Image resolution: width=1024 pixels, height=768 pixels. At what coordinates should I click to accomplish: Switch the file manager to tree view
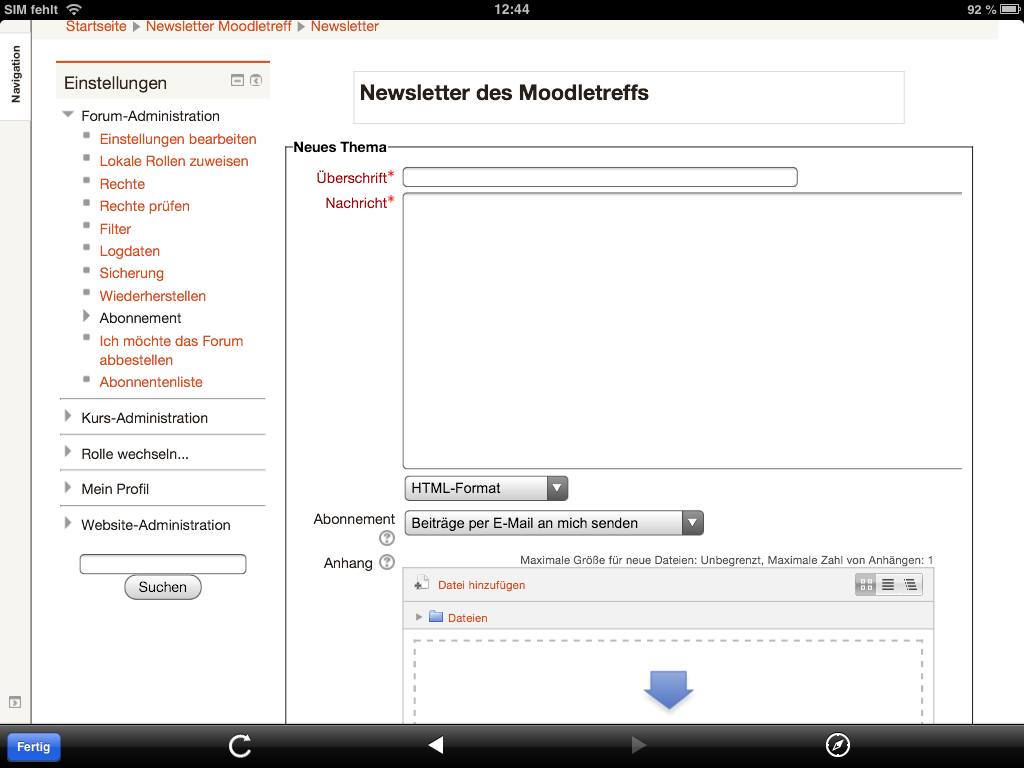(910, 585)
